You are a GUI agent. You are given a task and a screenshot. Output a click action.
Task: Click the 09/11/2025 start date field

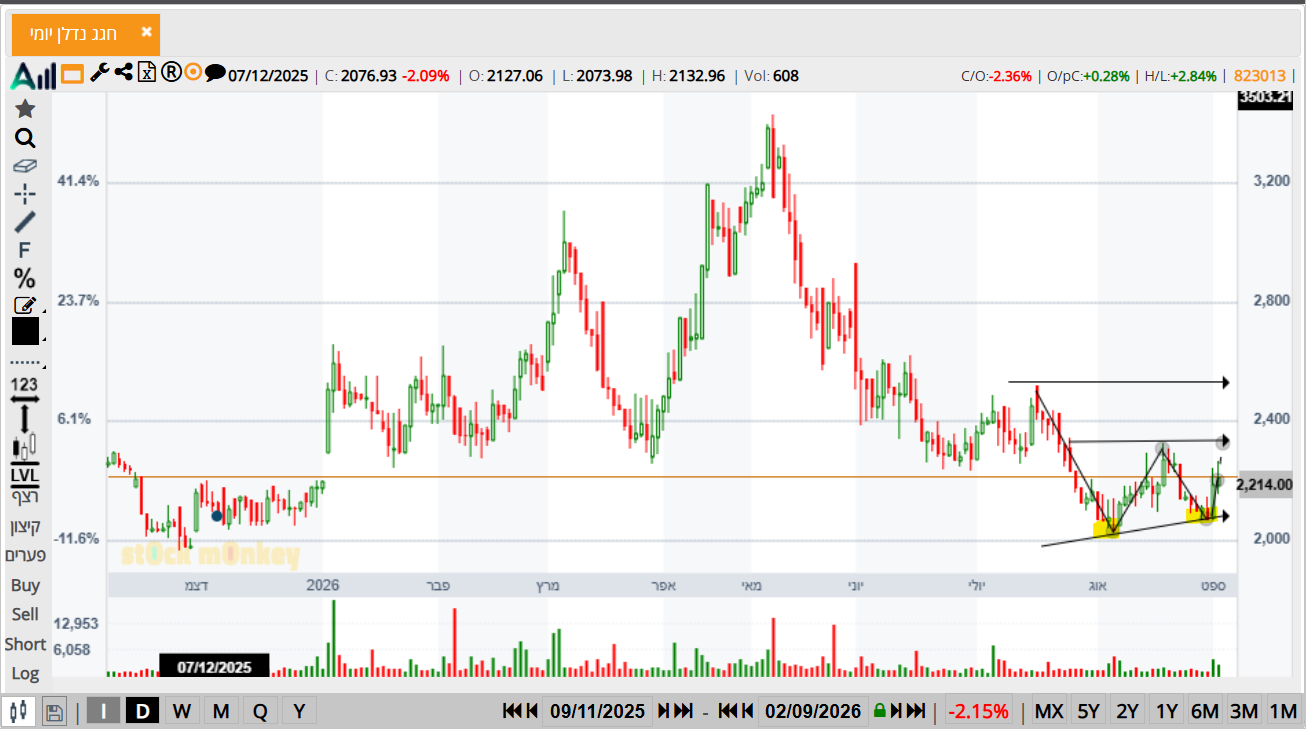[597, 711]
